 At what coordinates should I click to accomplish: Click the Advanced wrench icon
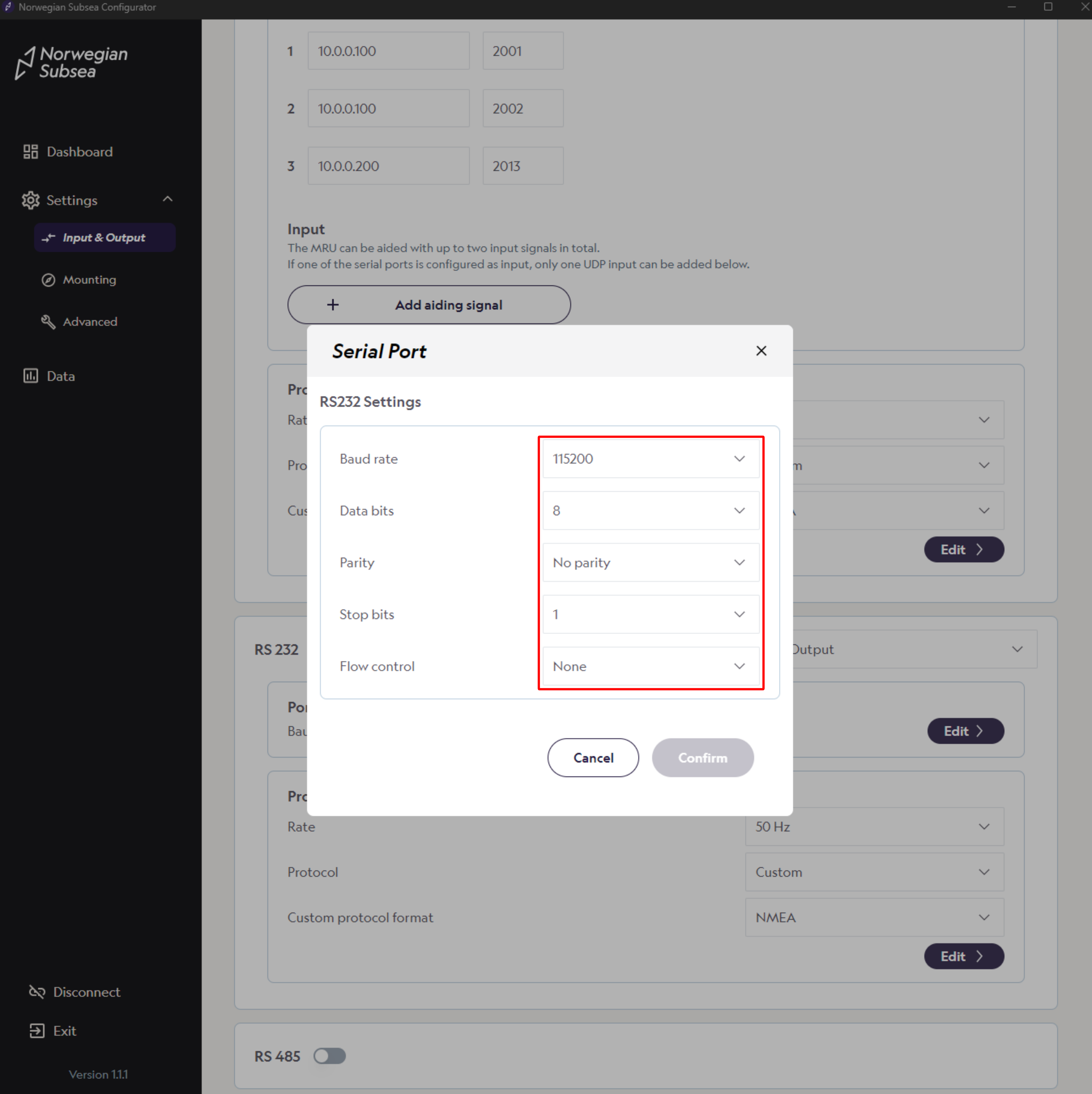tap(49, 322)
